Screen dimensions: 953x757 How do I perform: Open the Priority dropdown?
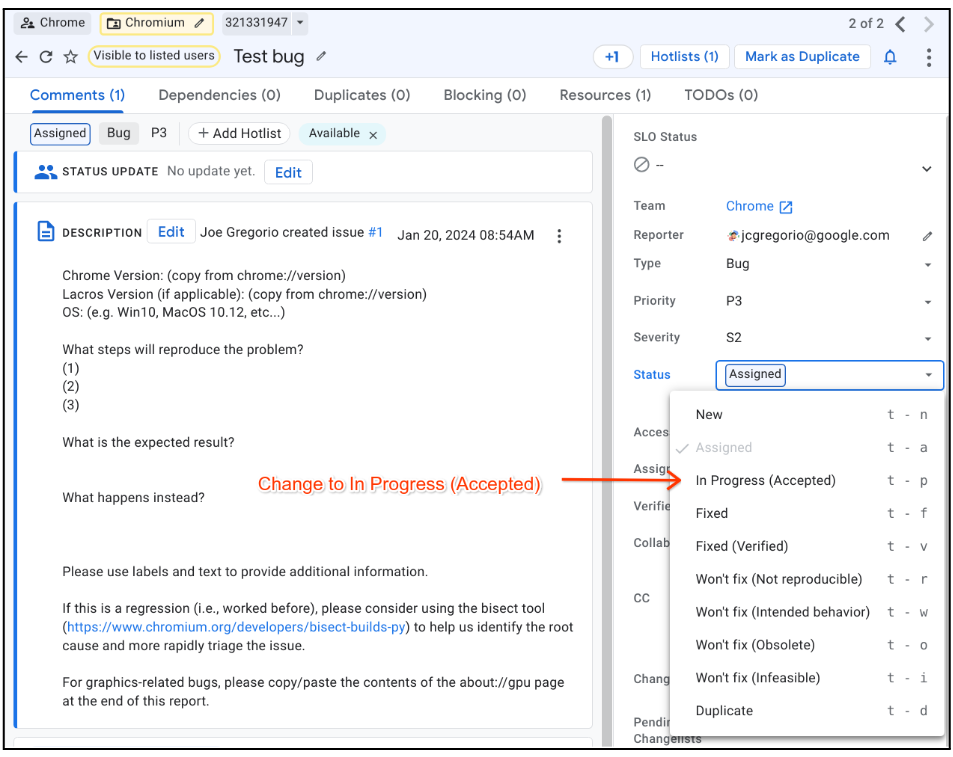coord(927,301)
